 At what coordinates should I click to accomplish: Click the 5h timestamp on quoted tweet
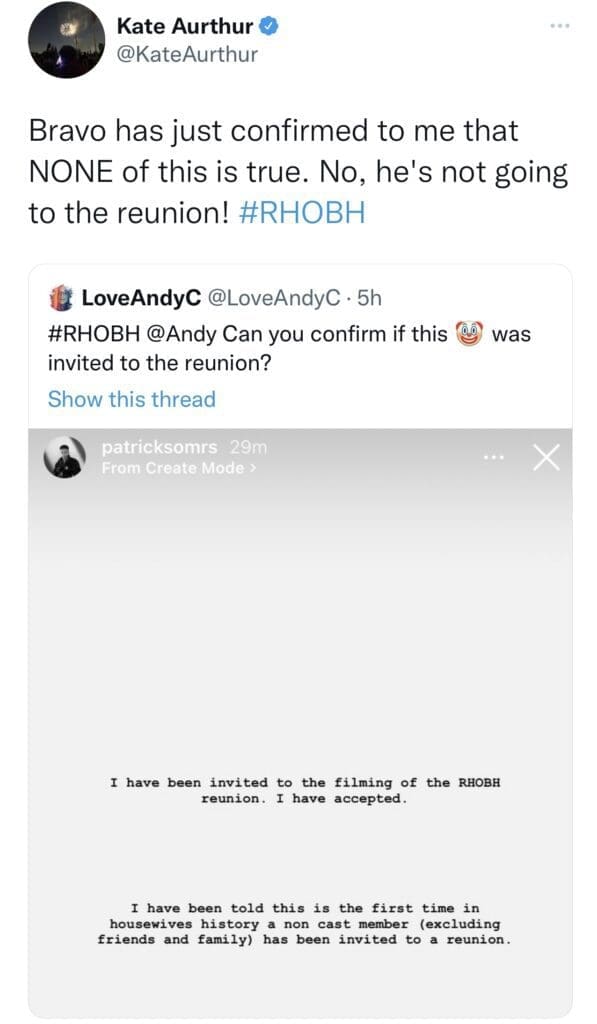tap(369, 298)
